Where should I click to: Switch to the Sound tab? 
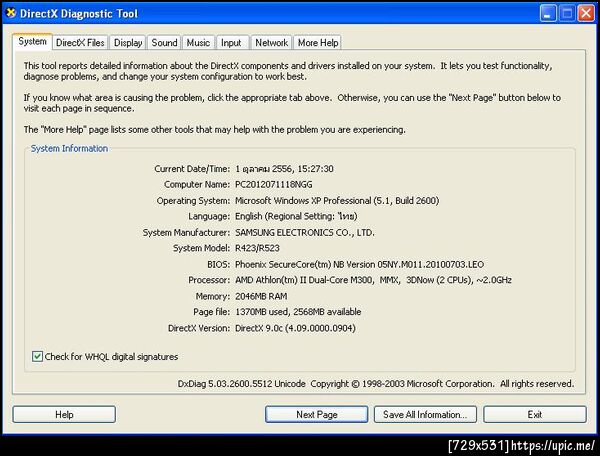pos(164,42)
